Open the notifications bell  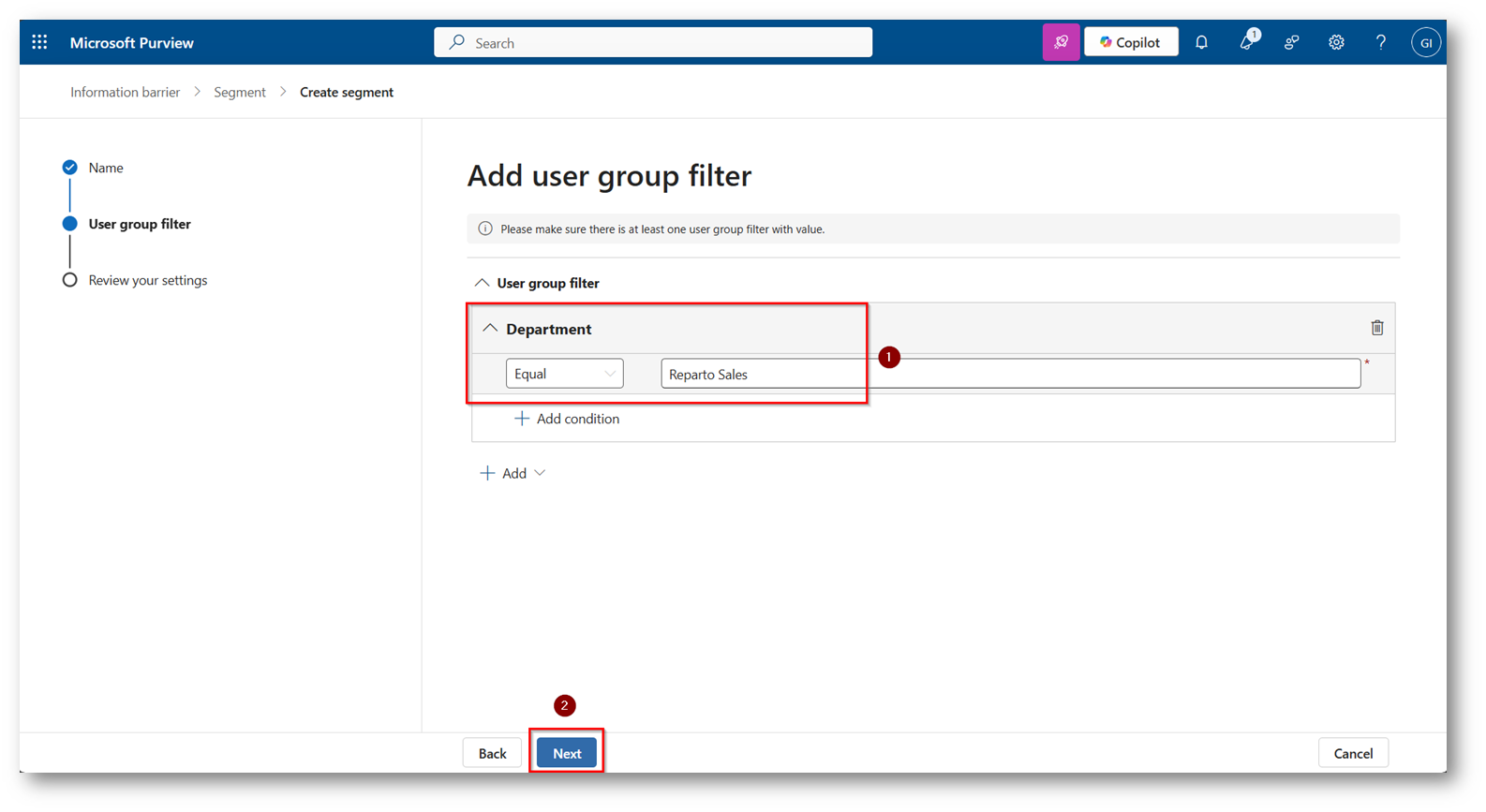pyautogui.click(x=1201, y=42)
